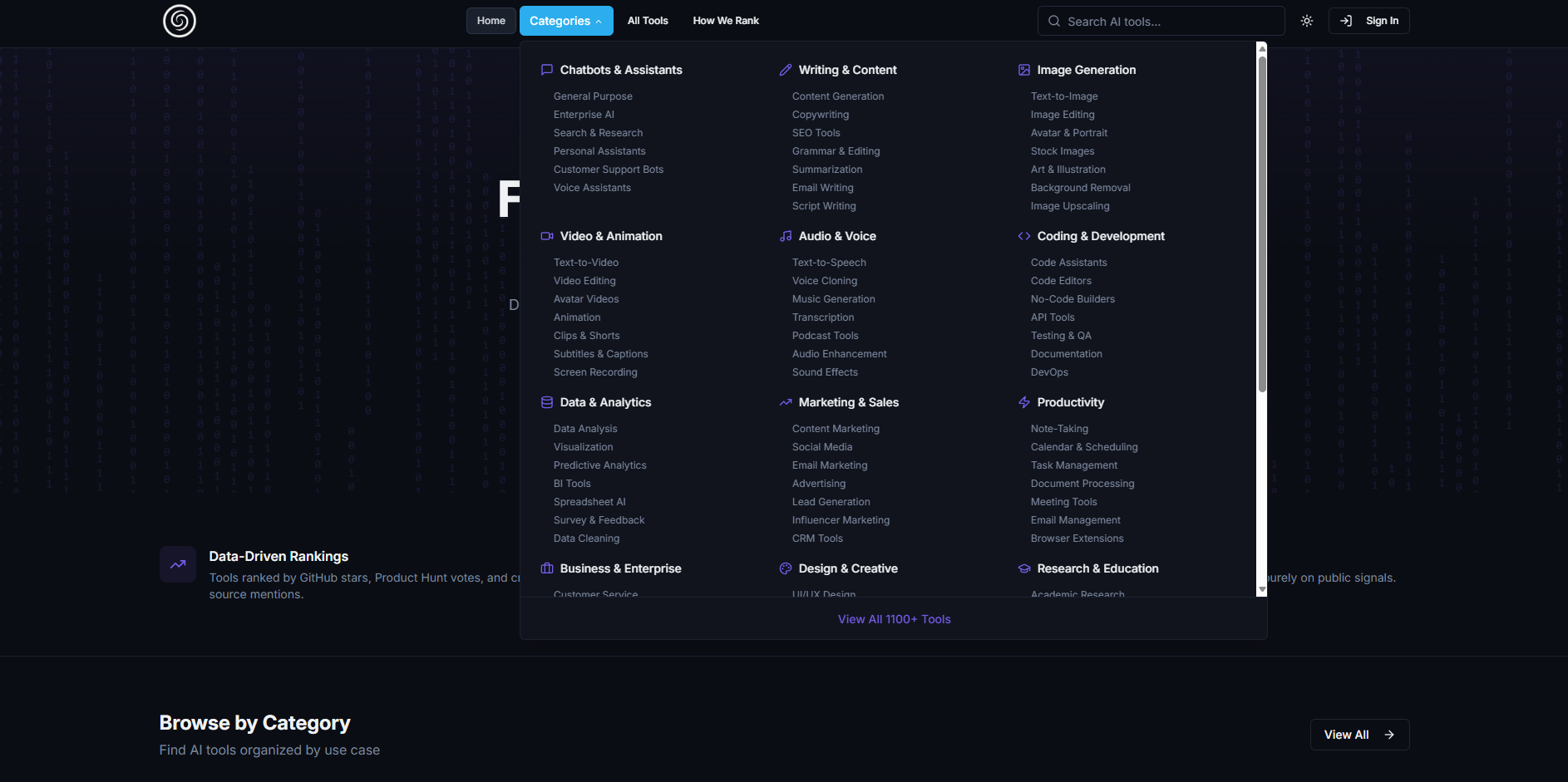Click the Sign In button
1568x782 pixels.
point(1368,21)
